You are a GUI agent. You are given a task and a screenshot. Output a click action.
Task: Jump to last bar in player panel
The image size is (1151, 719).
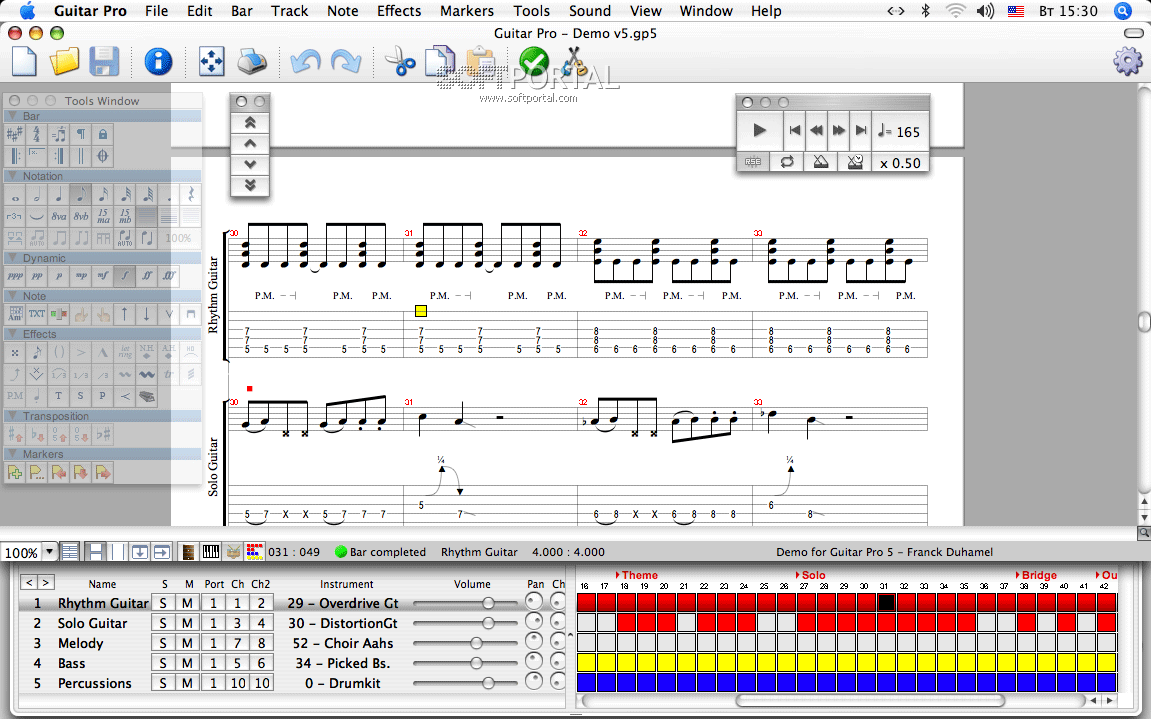[x=861, y=131]
